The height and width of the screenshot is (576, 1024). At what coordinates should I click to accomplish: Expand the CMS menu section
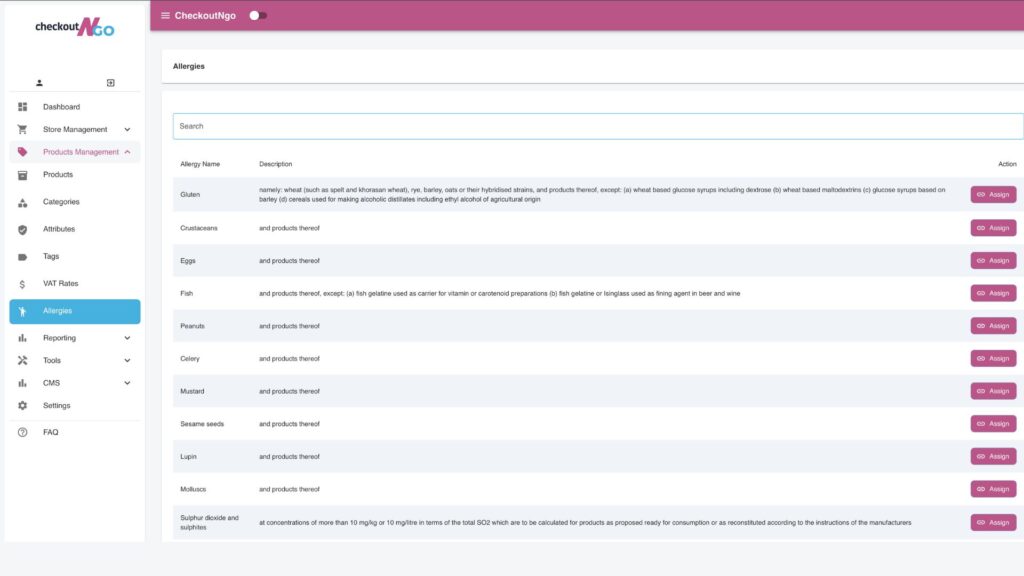coord(127,383)
